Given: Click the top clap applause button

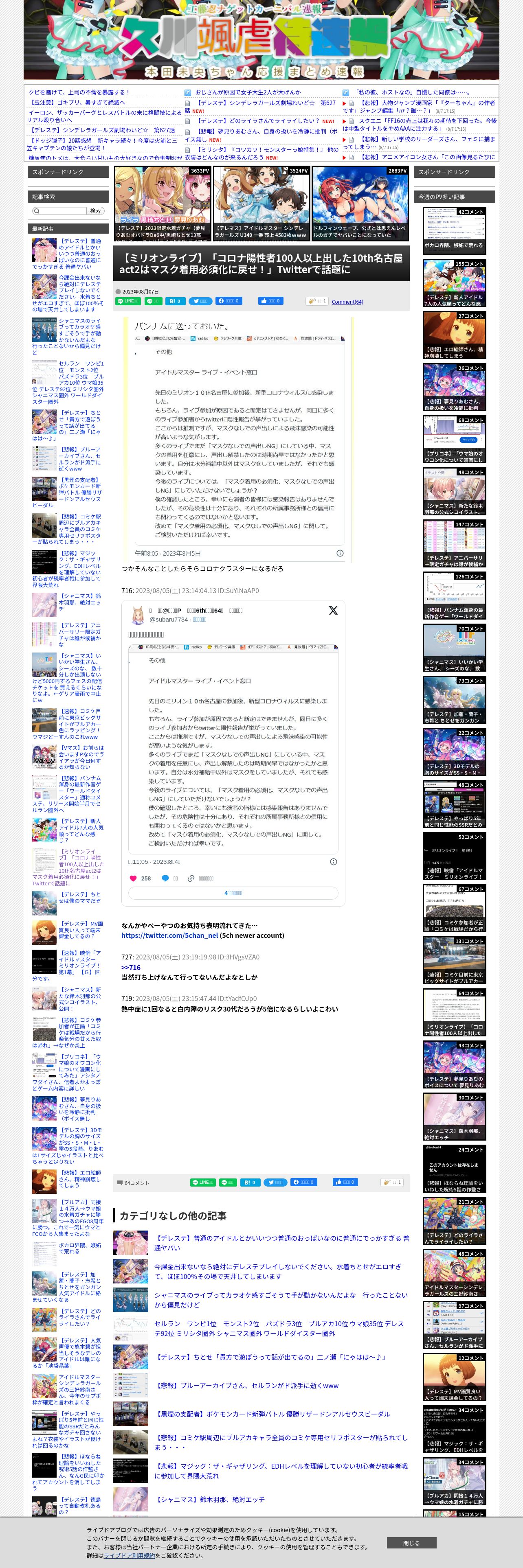Looking at the screenshot, I should (317, 301).
